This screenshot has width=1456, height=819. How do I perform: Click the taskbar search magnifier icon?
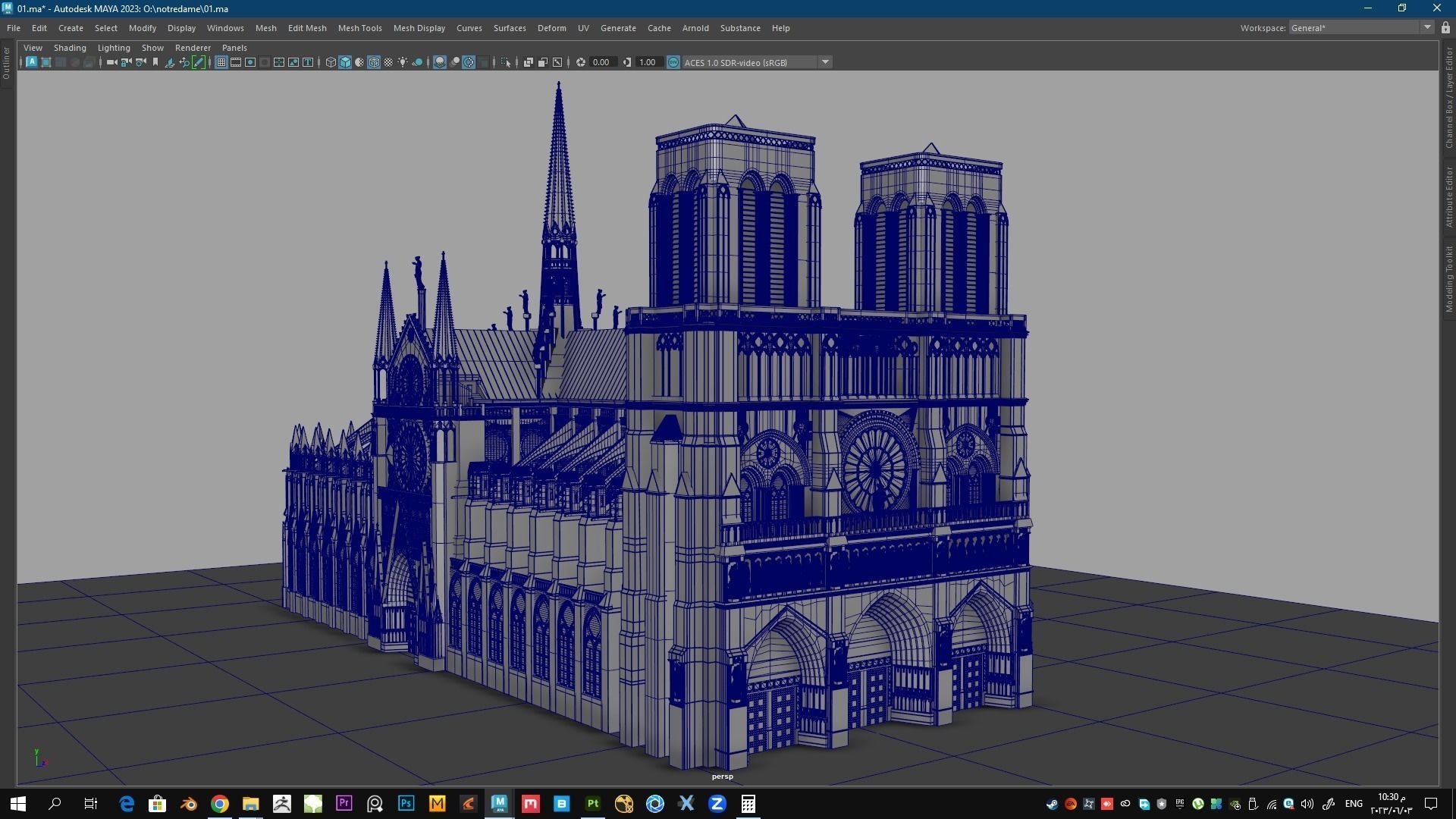[55, 804]
